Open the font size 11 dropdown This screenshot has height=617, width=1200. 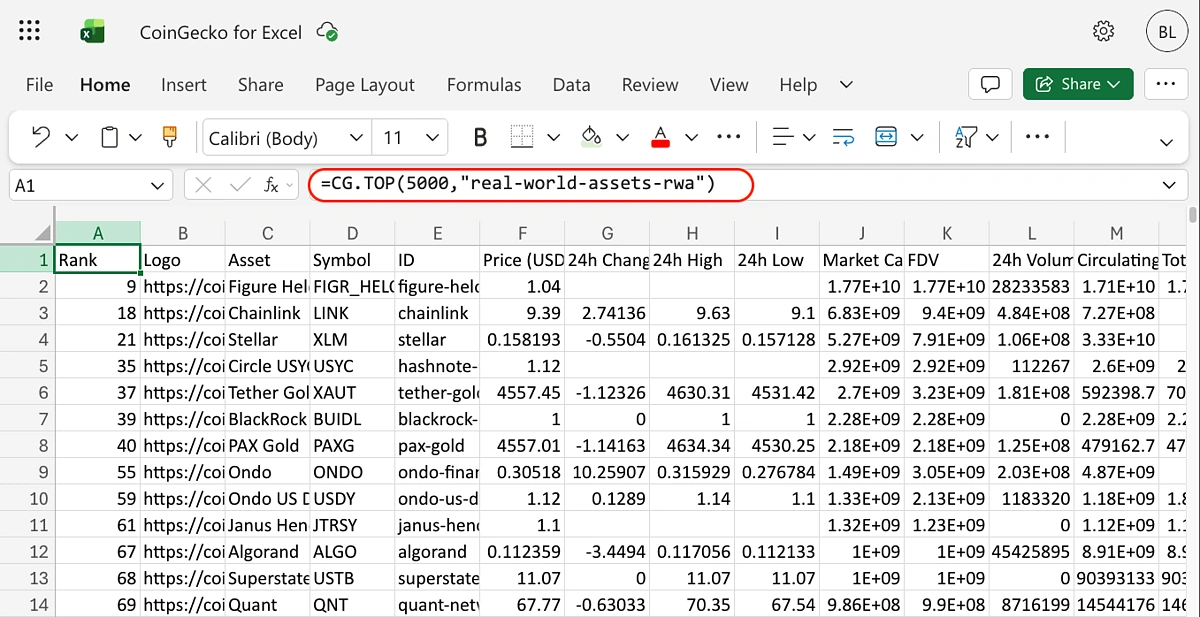pos(433,138)
